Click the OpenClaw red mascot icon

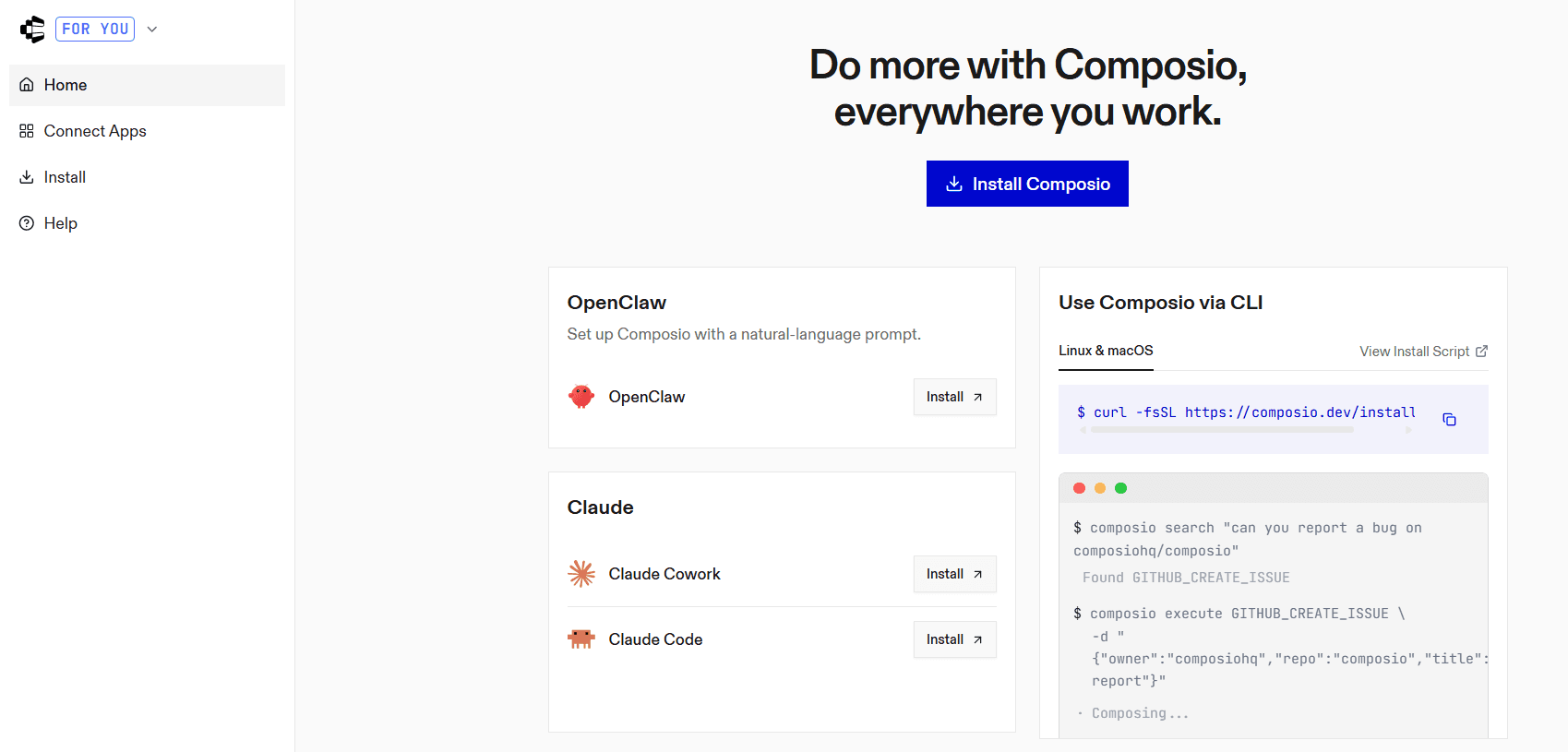tap(581, 397)
